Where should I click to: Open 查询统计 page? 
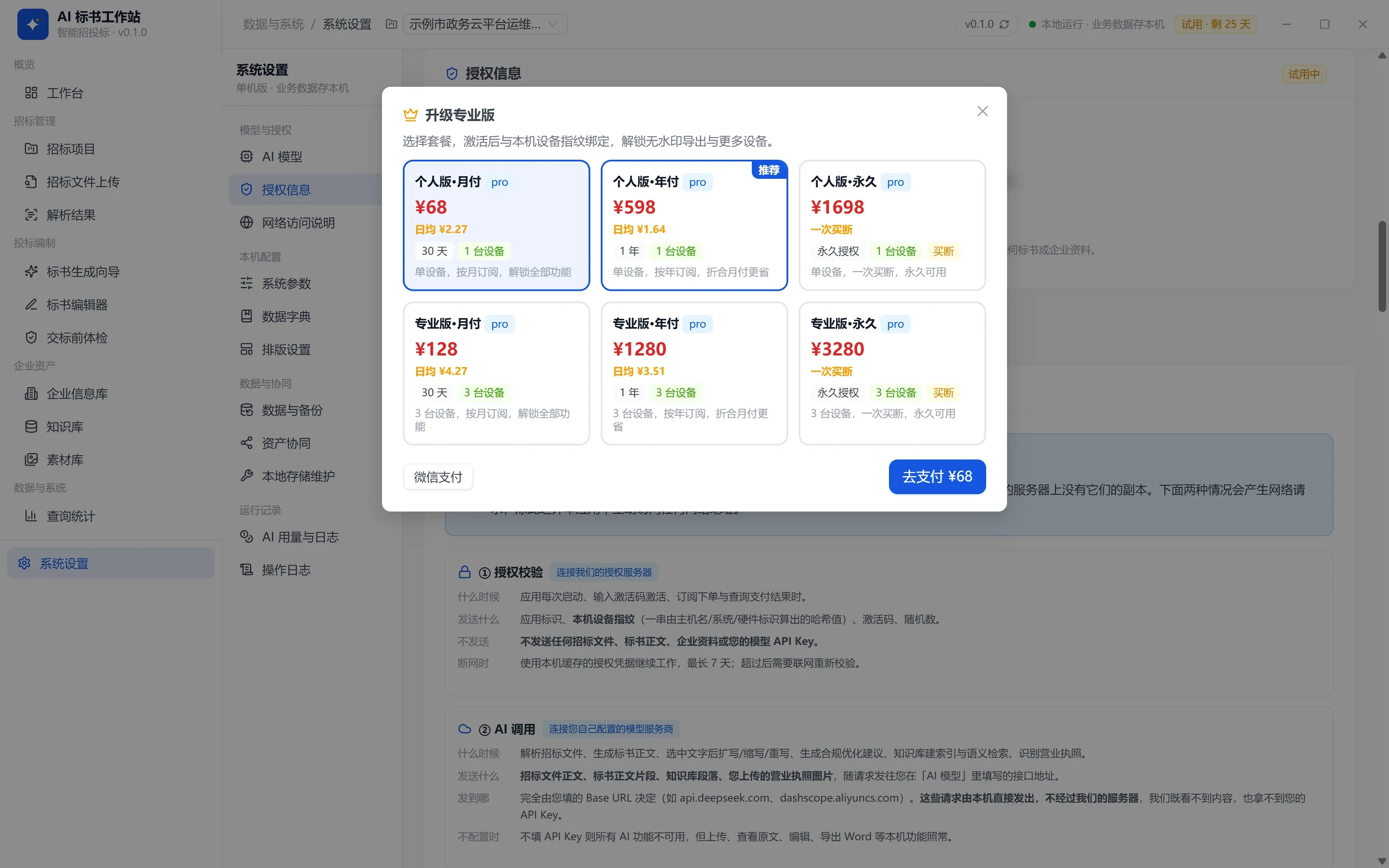[111, 516]
